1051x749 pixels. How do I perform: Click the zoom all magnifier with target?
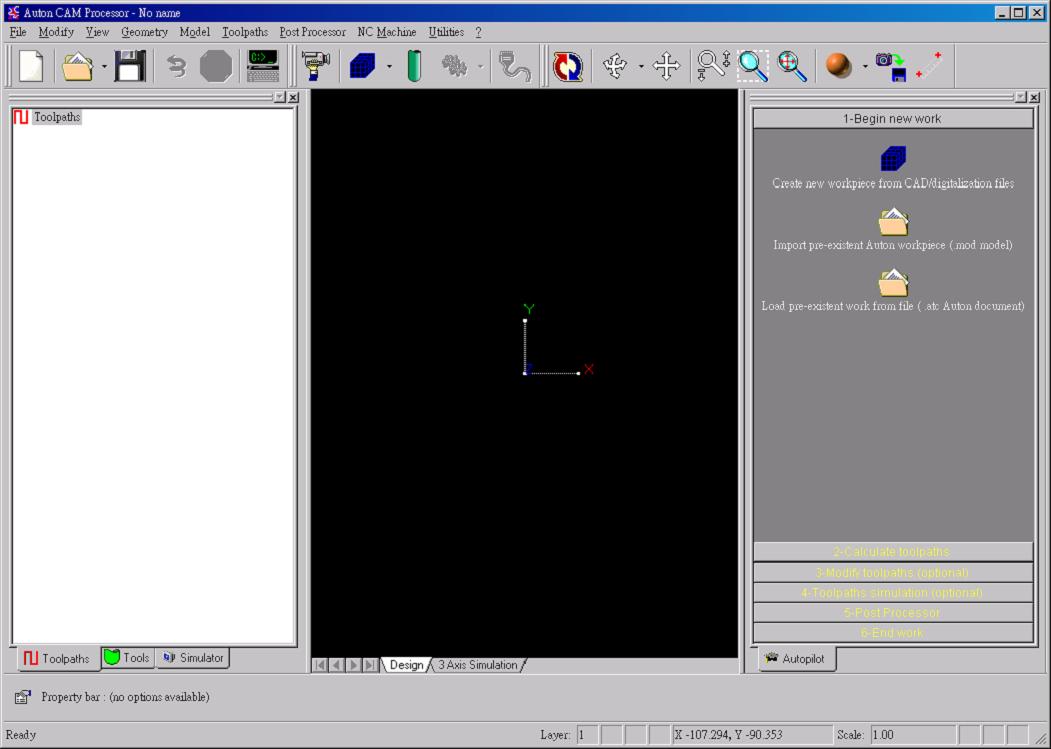coord(792,66)
